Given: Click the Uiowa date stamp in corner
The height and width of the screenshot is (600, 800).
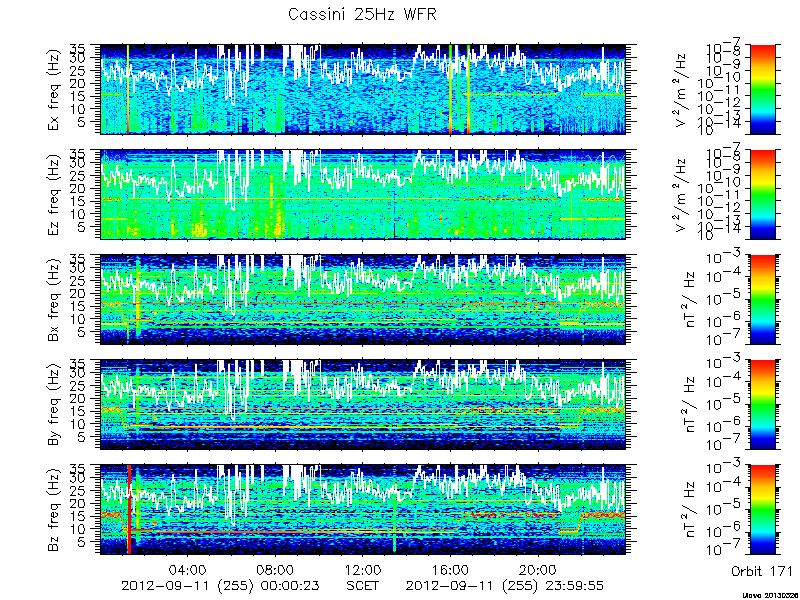Looking at the screenshot, I should [770, 595].
